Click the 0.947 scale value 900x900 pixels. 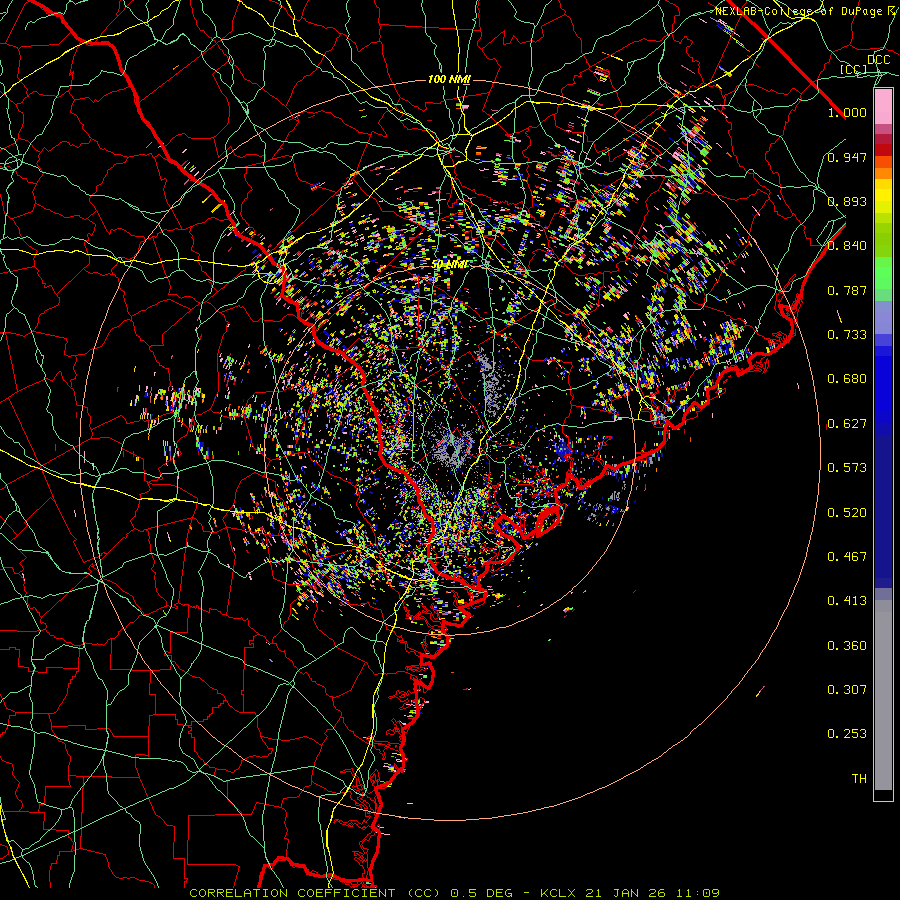pos(847,157)
